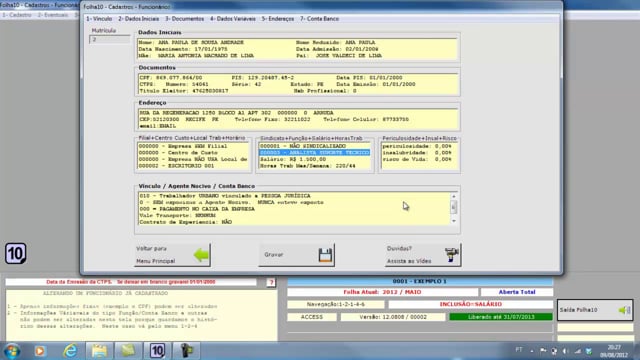The height and width of the screenshot is (360, 640).
Task: Open Internet Explorer from taskbar
Action: (70, 351)
